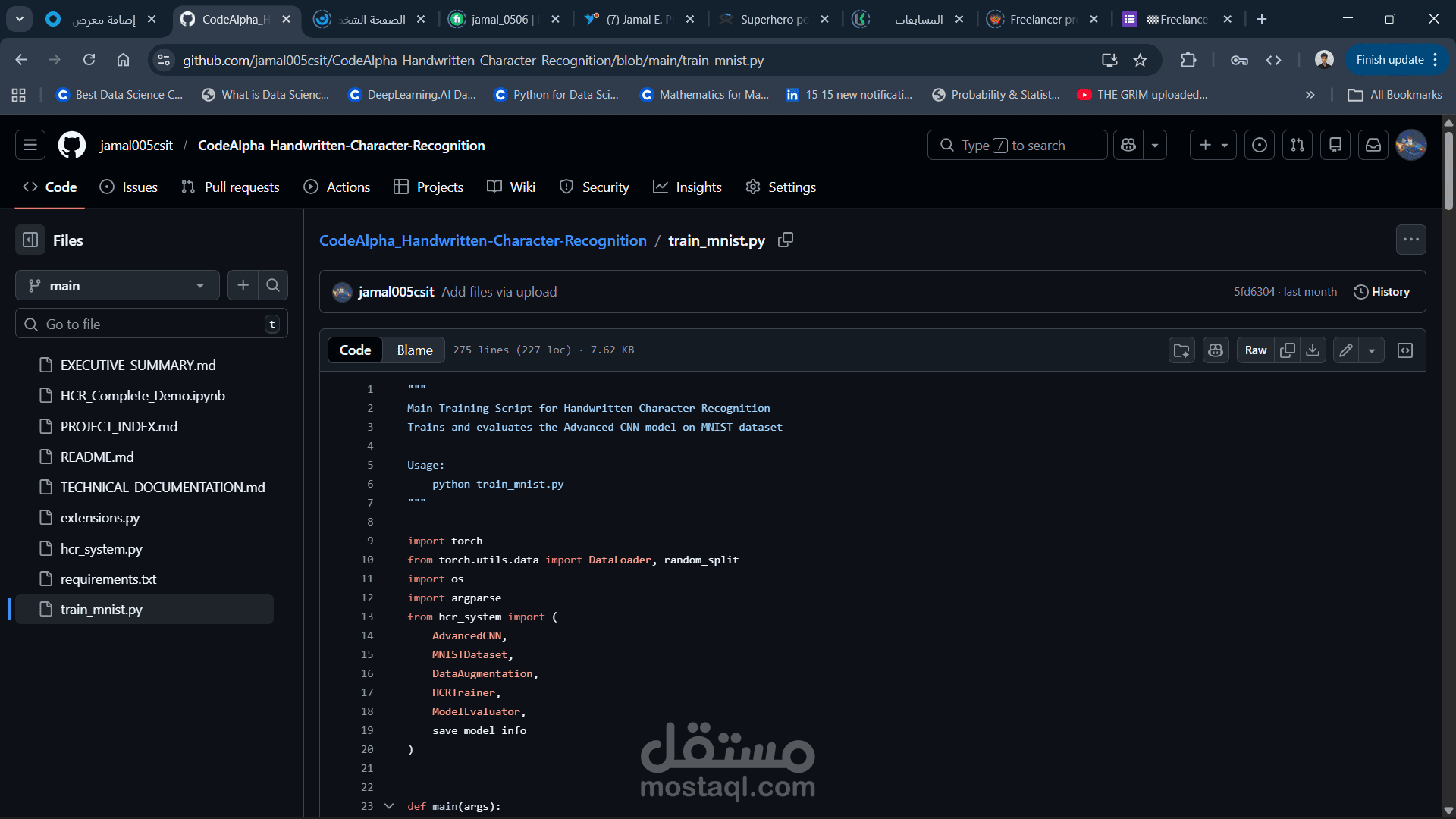
Task: Open hcr_system.py in file tree
Action: (102, 548)
